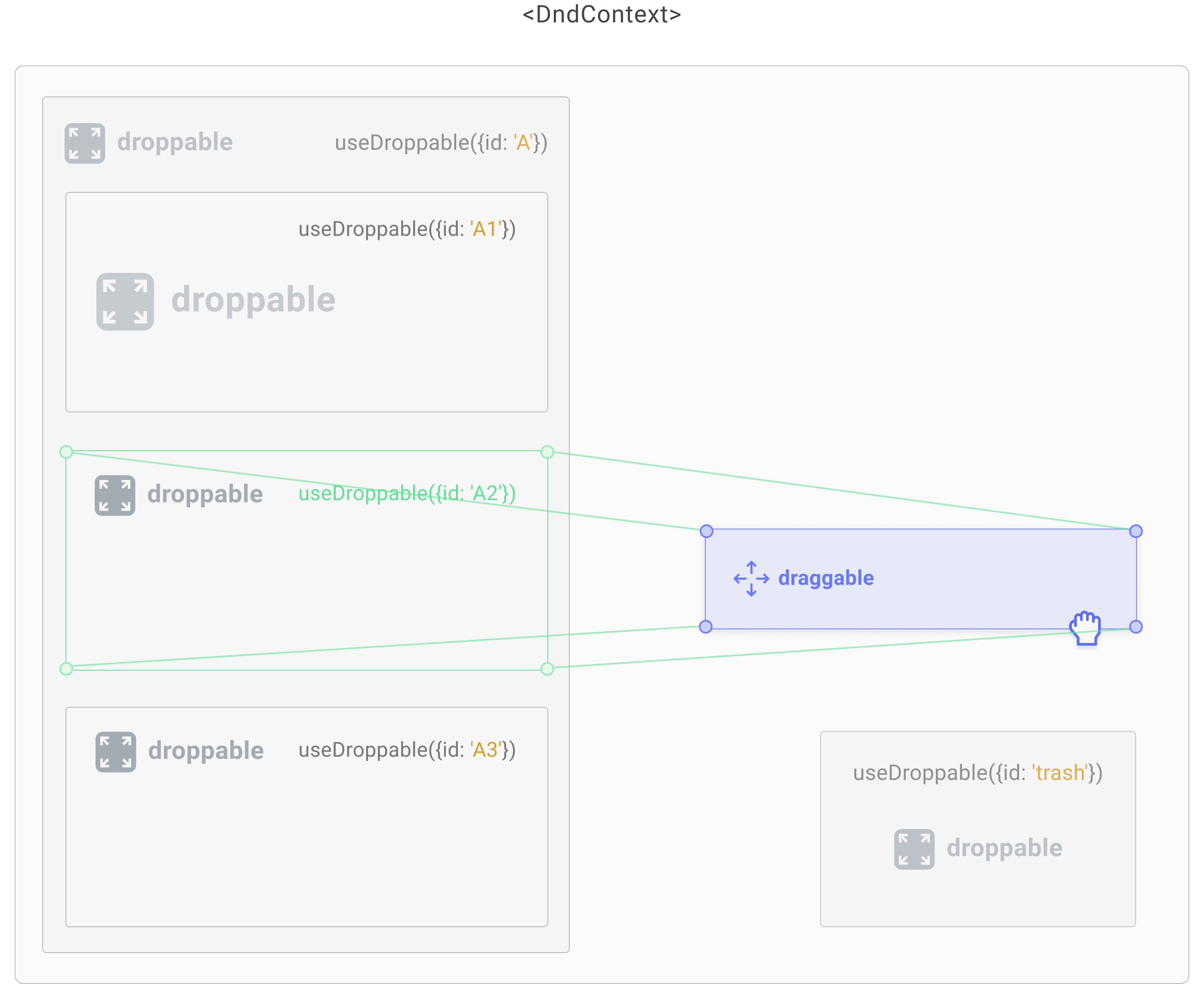Select the green useDroppable({id: 'A2'}) text
The image size is (1204, 984).
[x=407, y=494]
